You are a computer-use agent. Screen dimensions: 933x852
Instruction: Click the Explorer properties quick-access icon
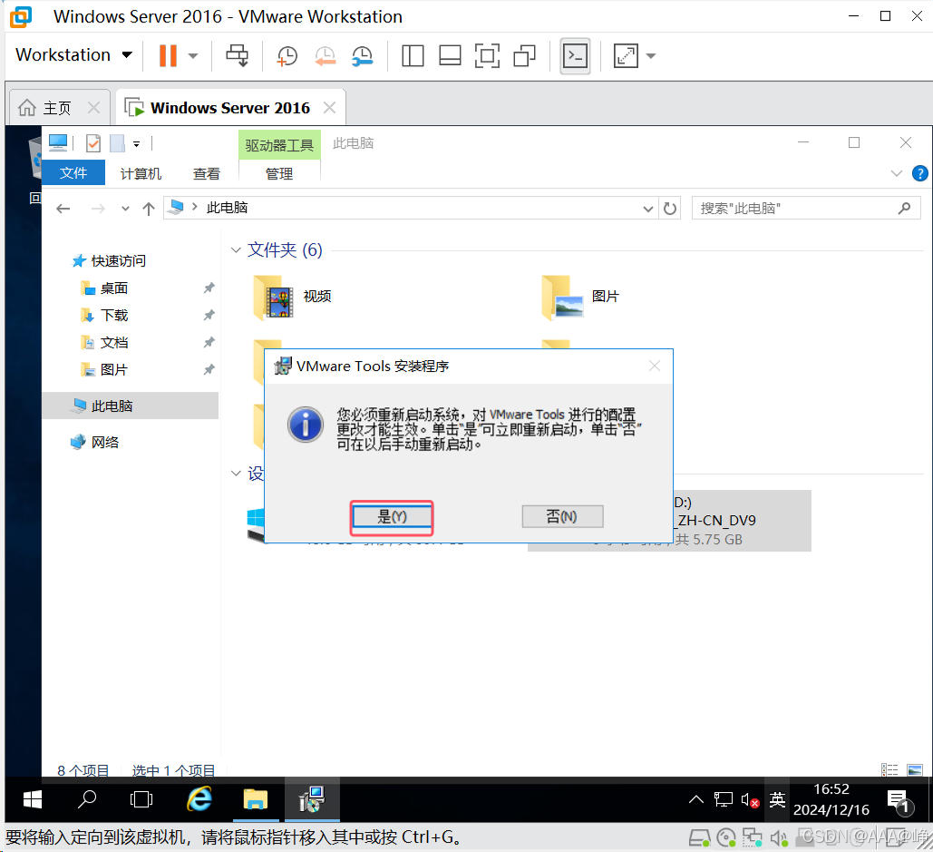(x=93, y=143)
